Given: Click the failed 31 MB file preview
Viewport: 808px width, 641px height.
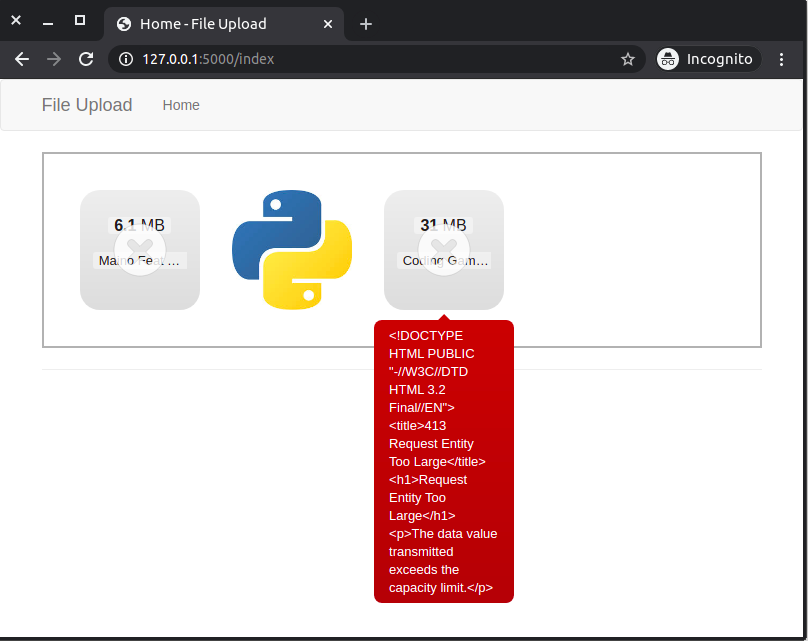Looking at the screenshot, I should (x=444, y=250).
